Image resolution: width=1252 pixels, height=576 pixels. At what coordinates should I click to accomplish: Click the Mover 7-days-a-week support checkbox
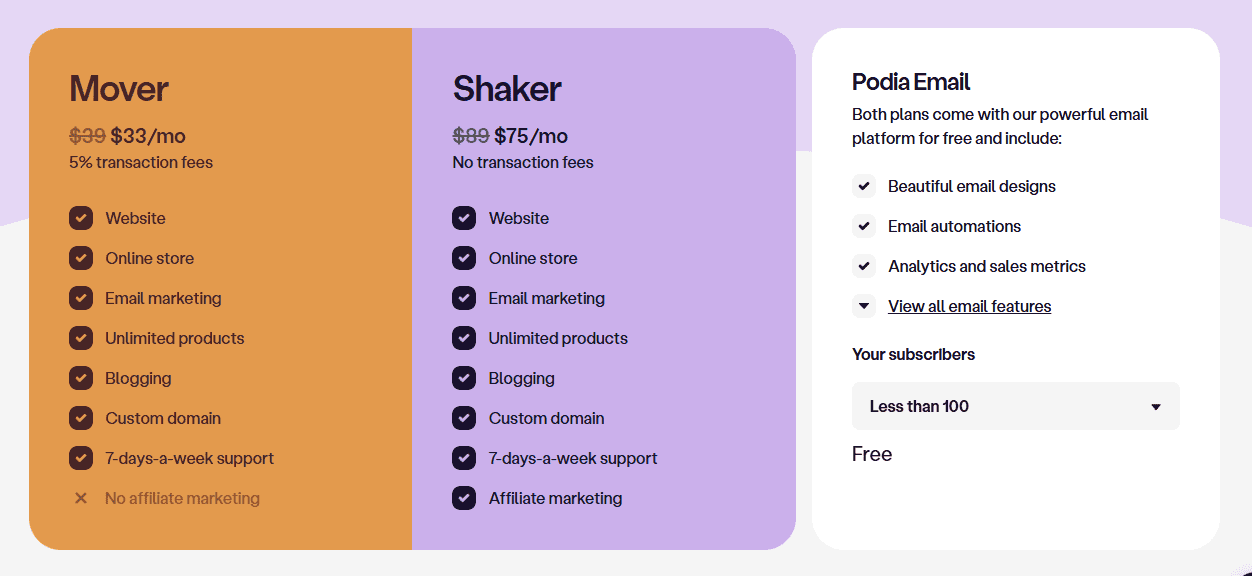tap(81, 458)
